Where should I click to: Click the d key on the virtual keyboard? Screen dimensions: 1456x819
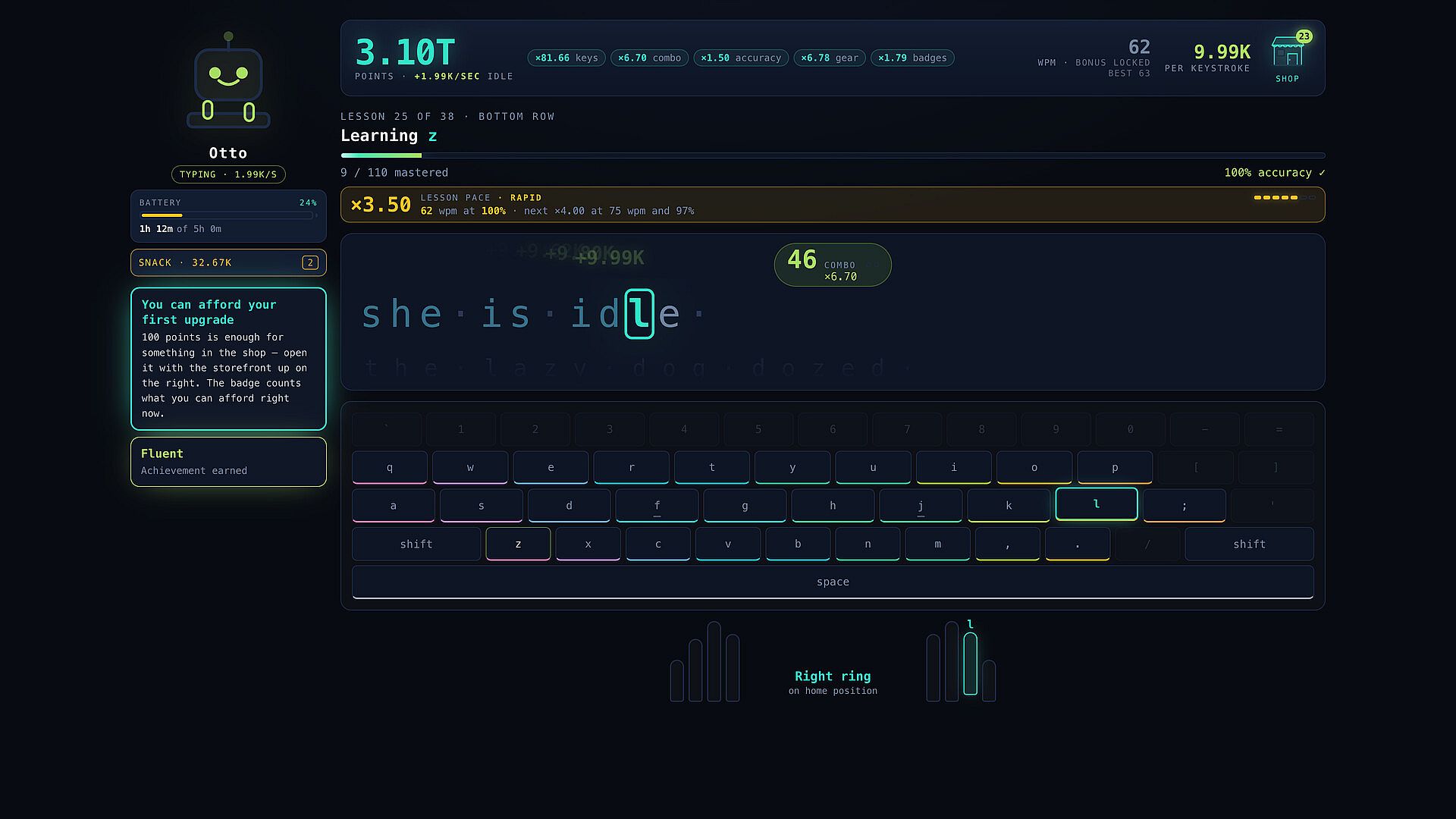(570, 506)
